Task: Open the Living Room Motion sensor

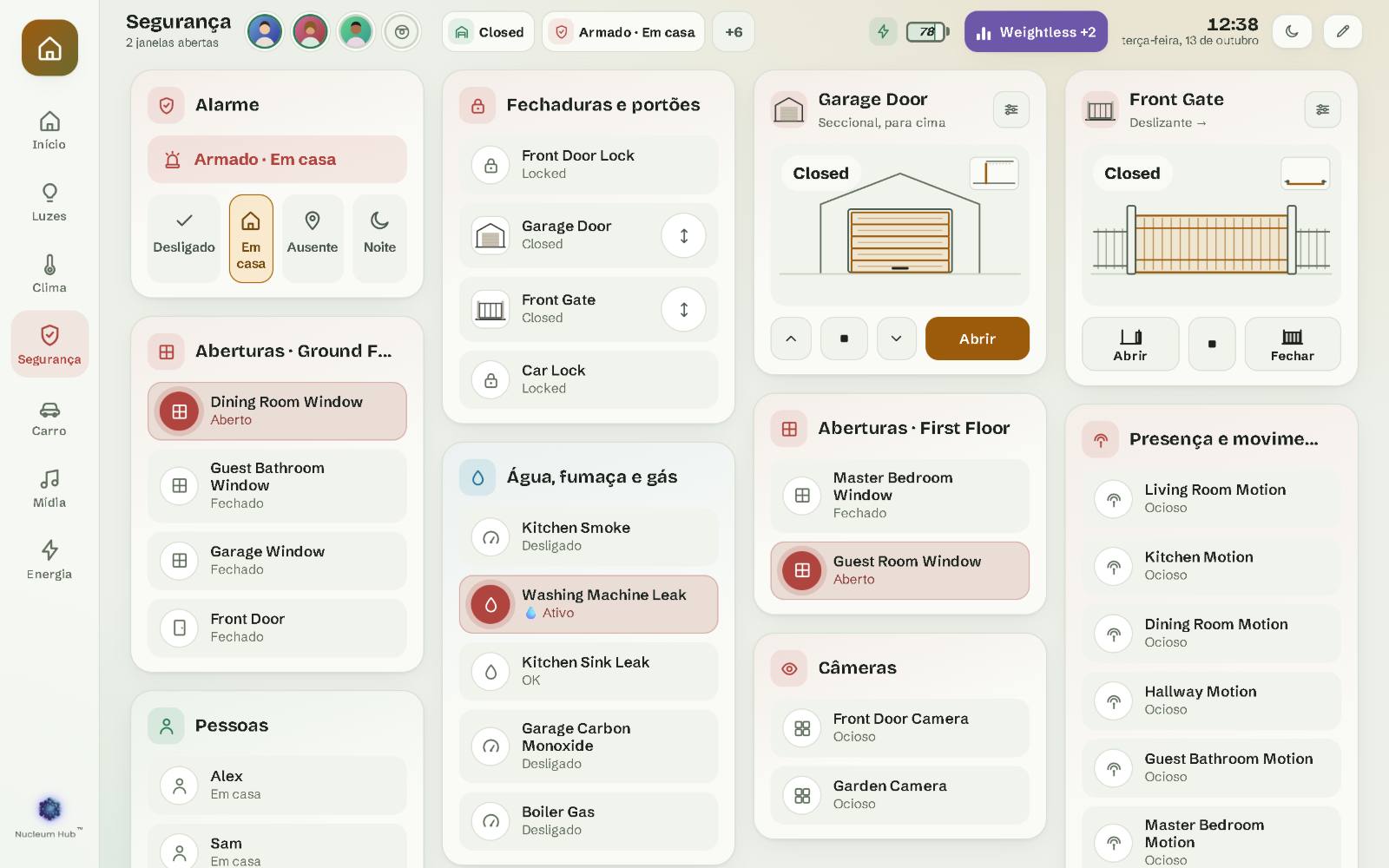Action: tap(1211, 498)
